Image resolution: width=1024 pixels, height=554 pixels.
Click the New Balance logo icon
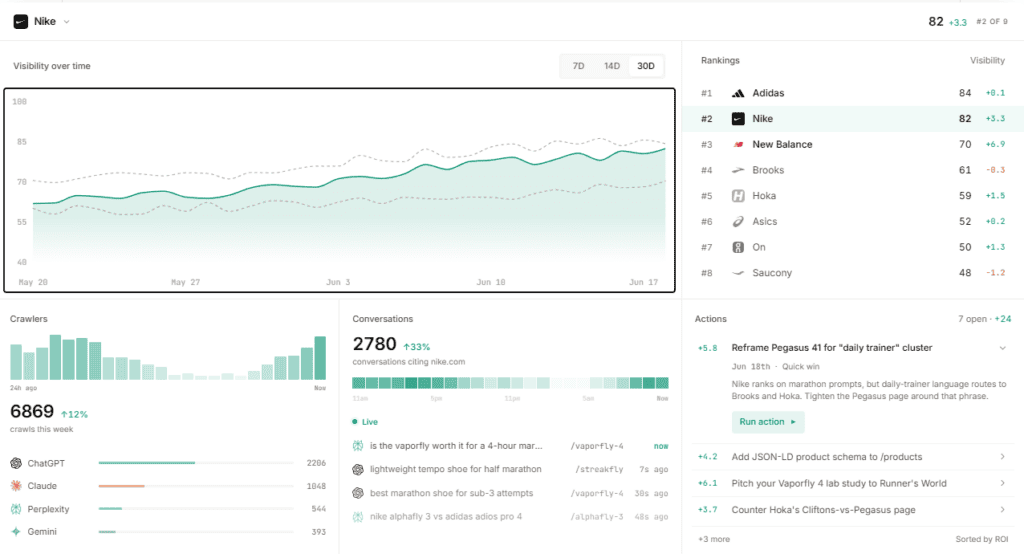coord(738,144)
